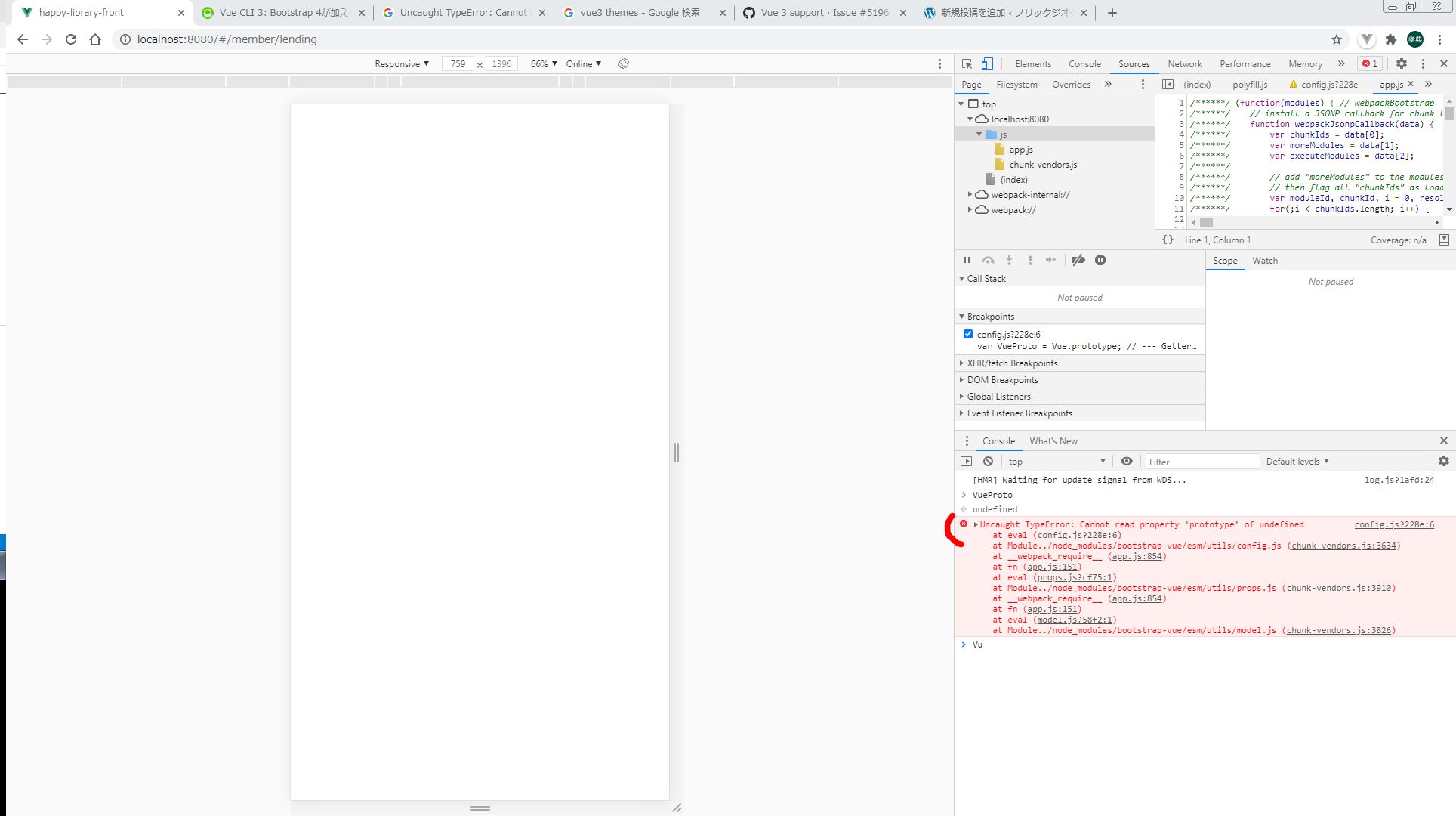Toggle pause on exceptions

click(x=1100, y=260)
